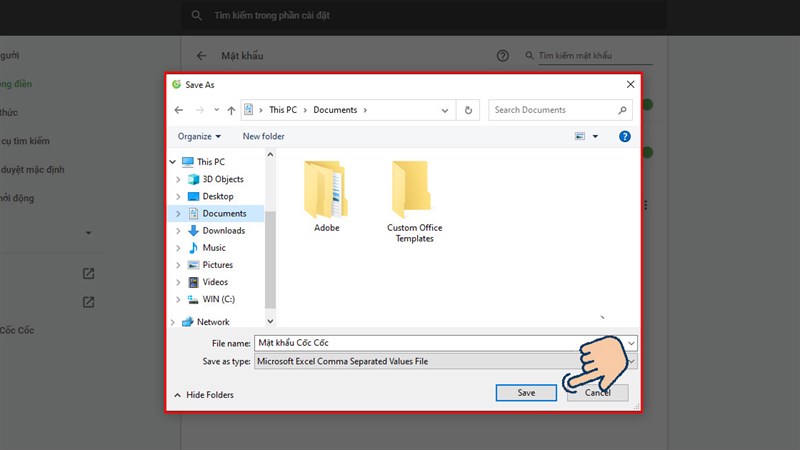Open the password help icon in Cốc Cốc

click(503, 56)
